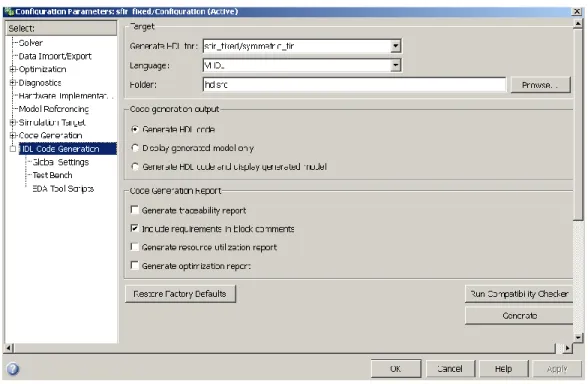
Task: Select Diagnostics label in tree
Action: tap(40, 82)
